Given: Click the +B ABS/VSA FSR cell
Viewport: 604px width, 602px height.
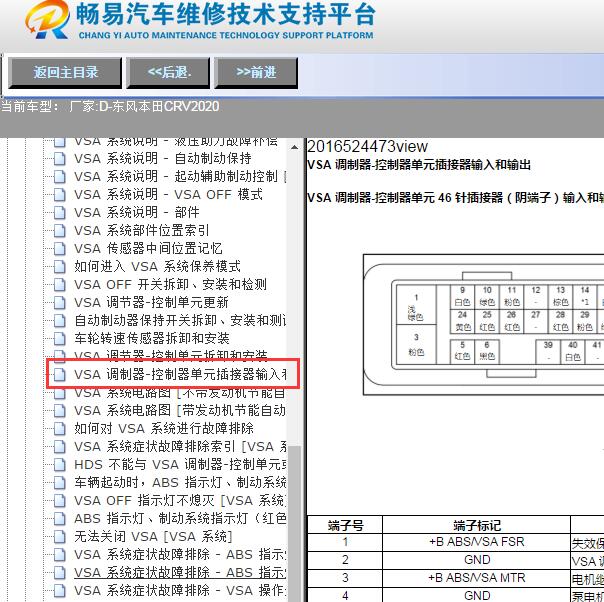Looking at the screenshot, I should [476, 542].
